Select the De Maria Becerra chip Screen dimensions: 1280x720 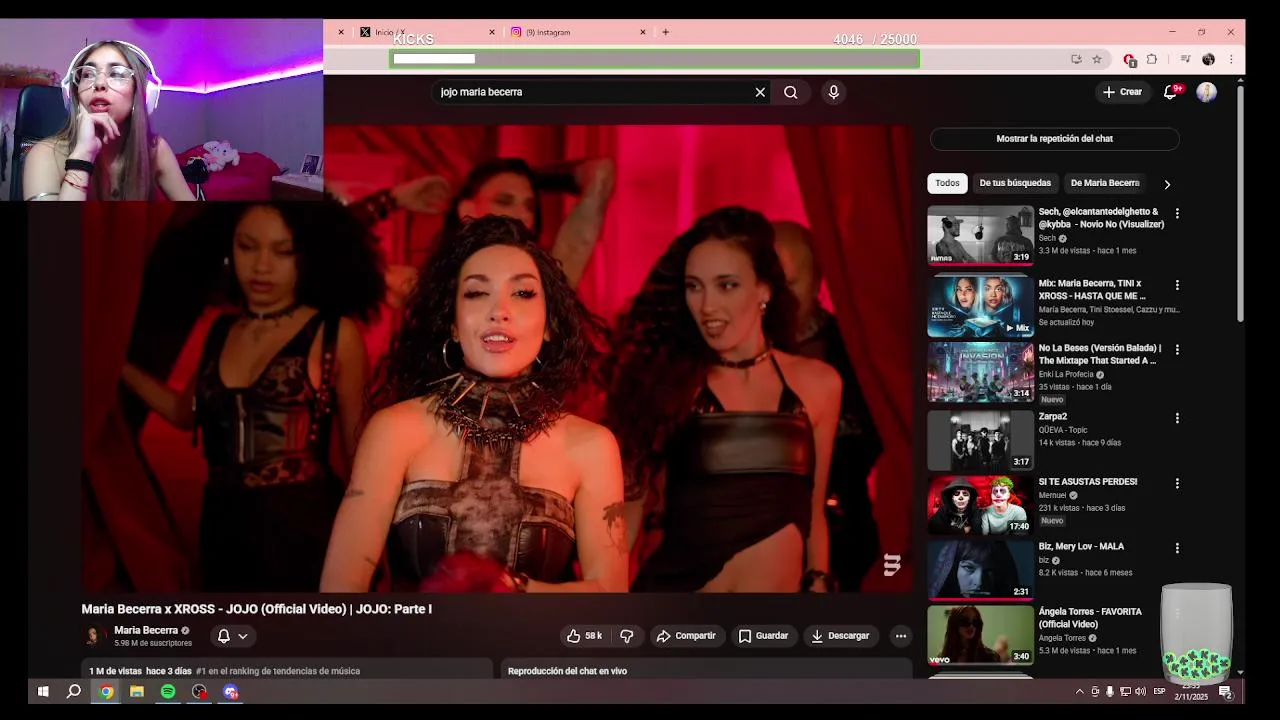(x=1105, y=183)
